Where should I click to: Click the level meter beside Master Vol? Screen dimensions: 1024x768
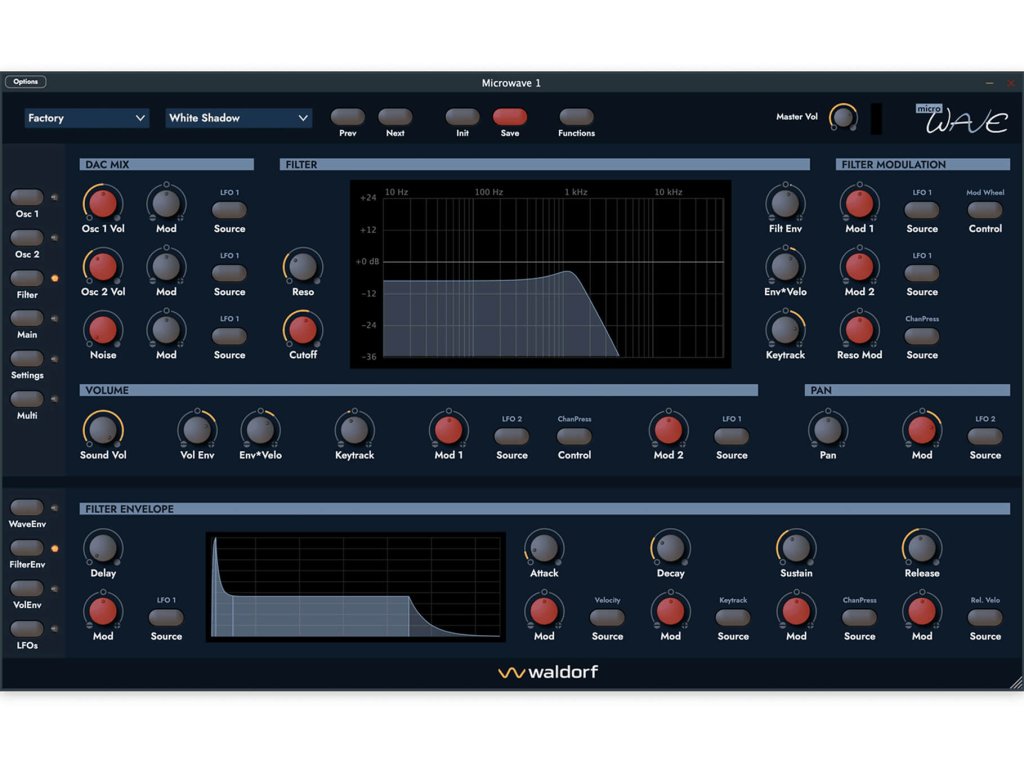point(876,118)
